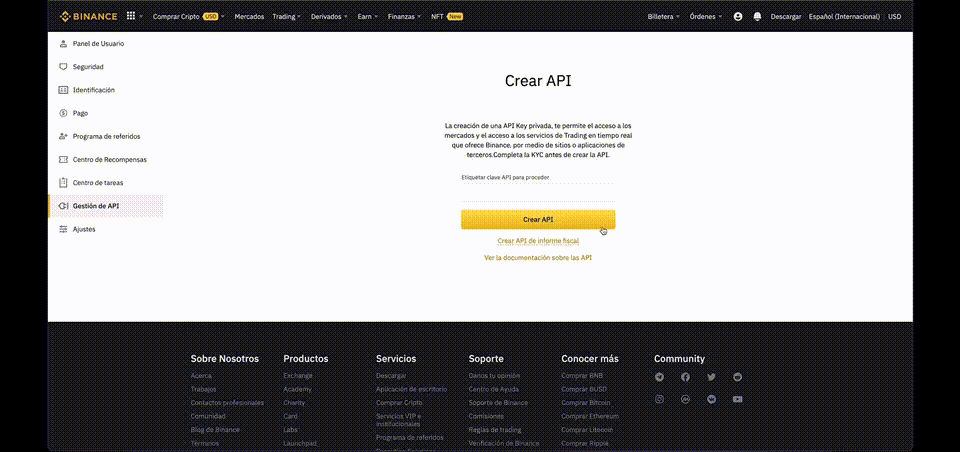Viewport: 960px width, 452px height.
Task: Open the NFT menu item marked New
Action: tap(447, 17)
